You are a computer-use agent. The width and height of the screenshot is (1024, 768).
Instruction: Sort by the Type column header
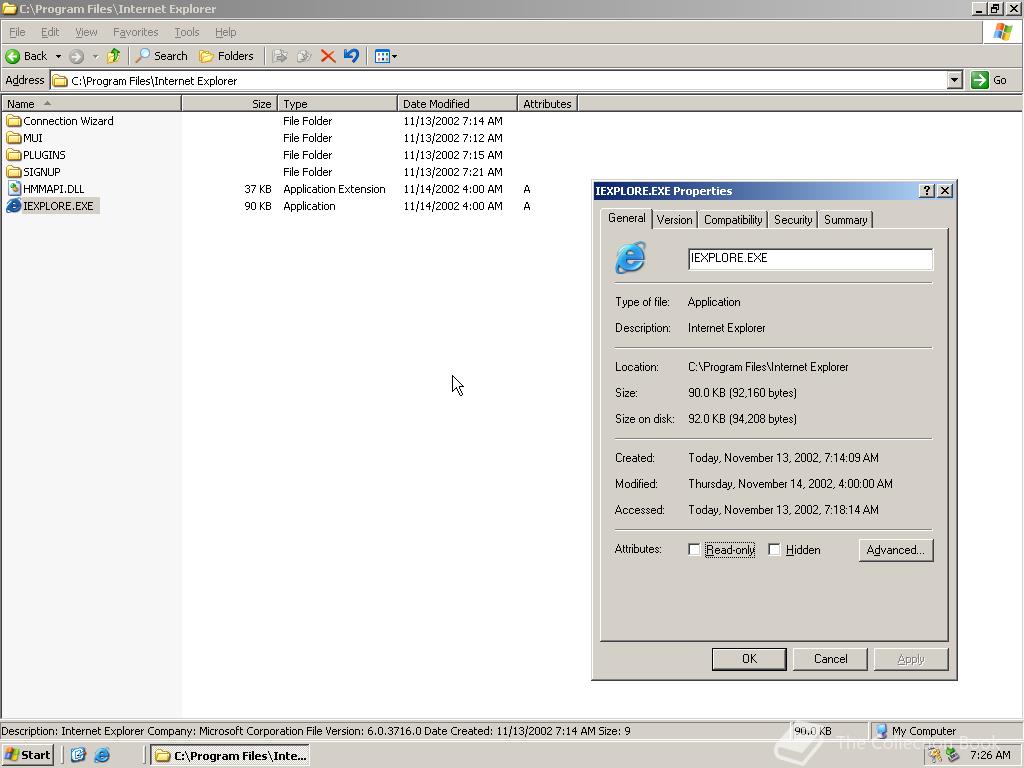[x=338, y=104]
